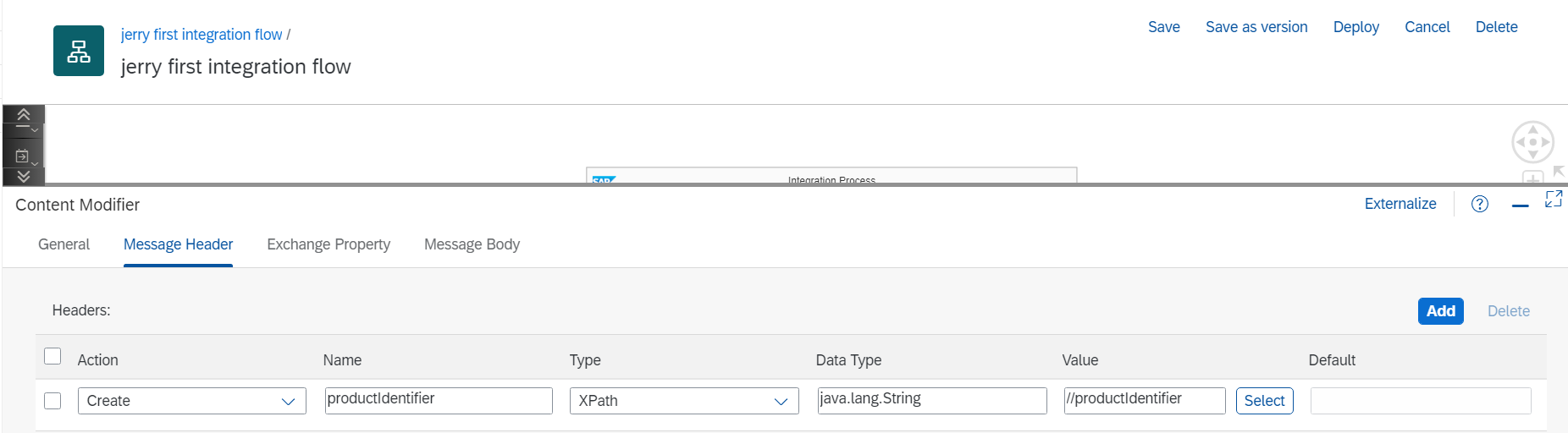
Task: Follow the jerry first integration flow breadcrumb
Action: click(x=202, y=35)
